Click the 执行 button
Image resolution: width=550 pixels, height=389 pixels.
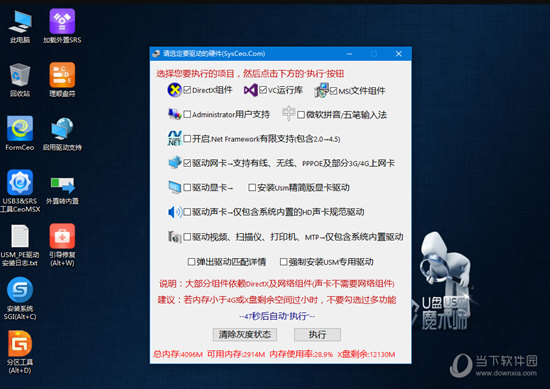[317, 335]
